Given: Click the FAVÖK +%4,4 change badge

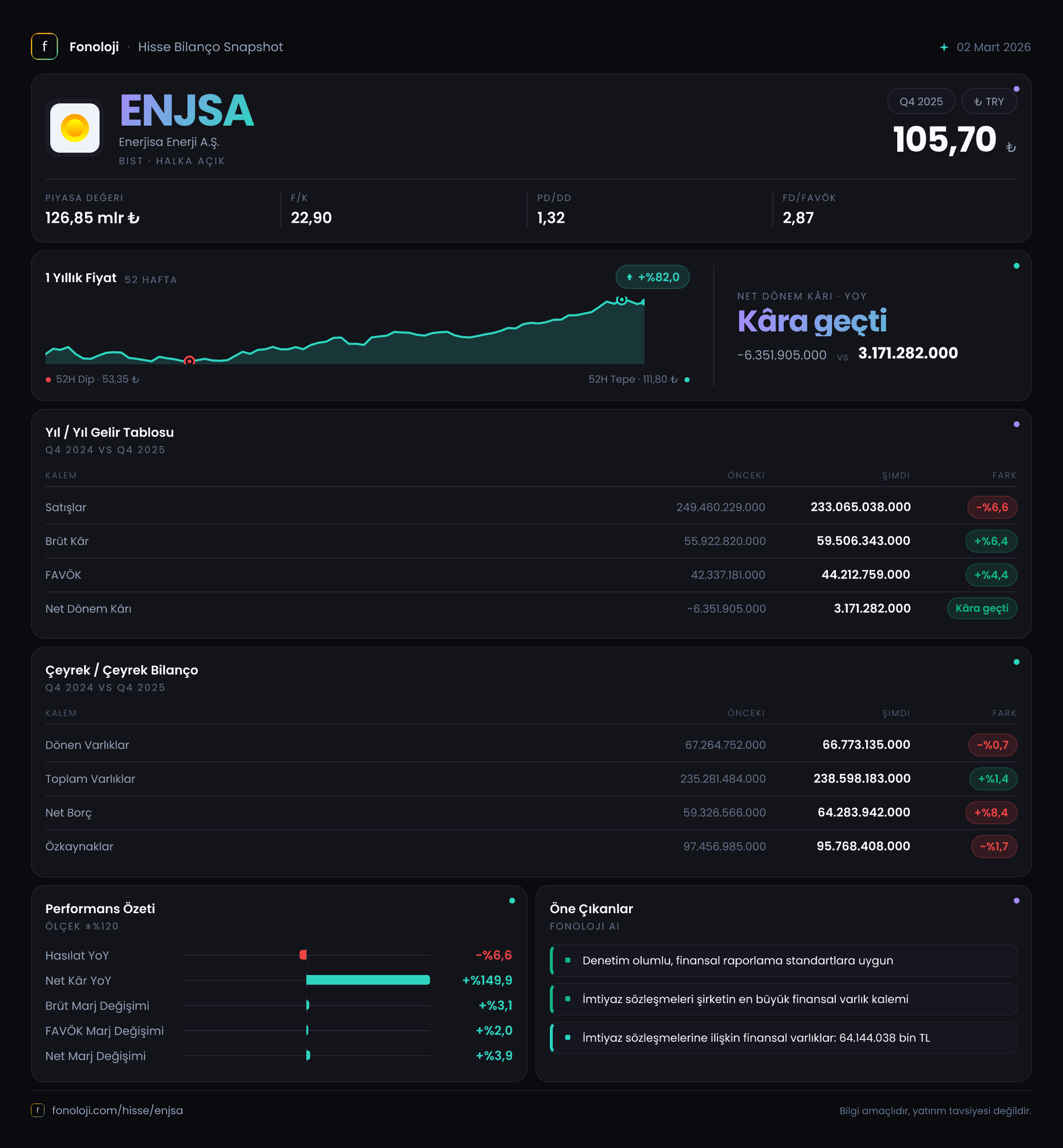Looking at the screenshot, I should click(x=991, y=575).
